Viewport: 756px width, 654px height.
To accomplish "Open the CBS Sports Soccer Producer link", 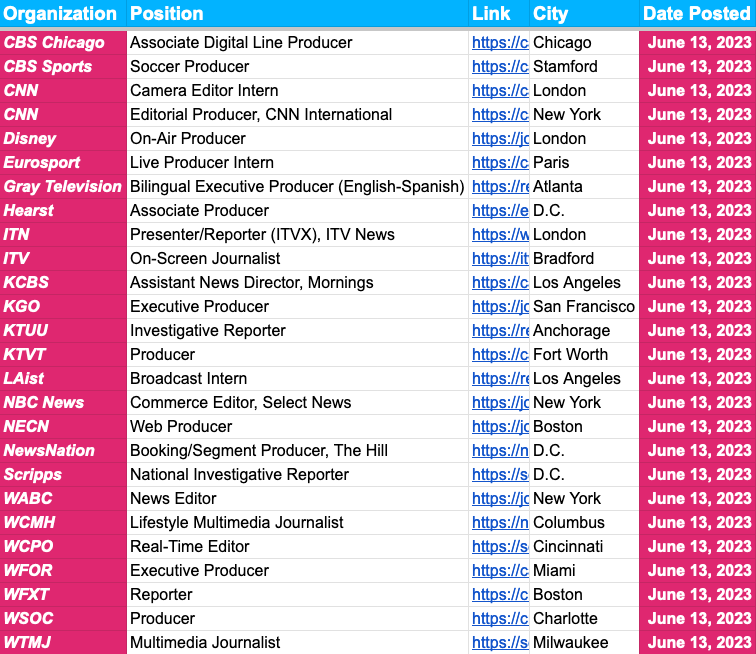I will coord(500,67).
